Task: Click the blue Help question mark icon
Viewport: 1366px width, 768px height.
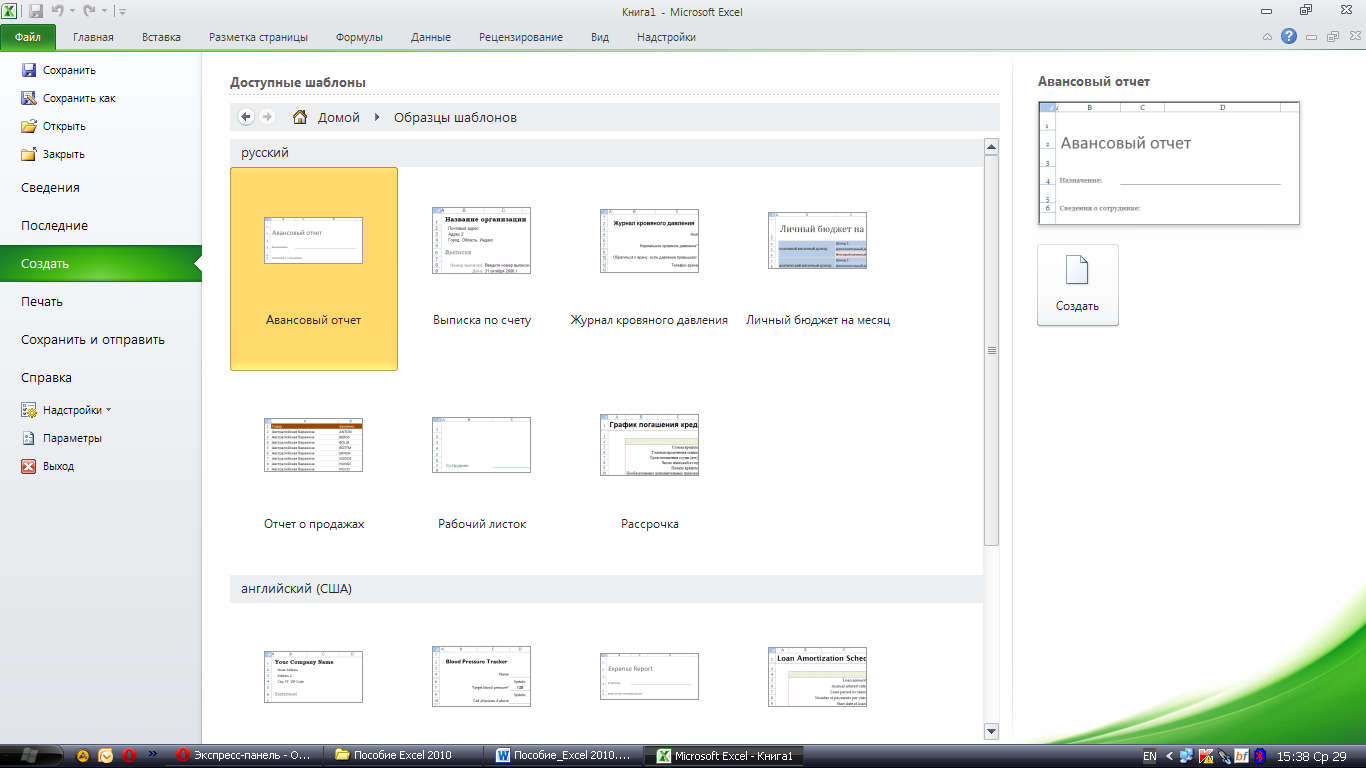Action: (1289, 36)
